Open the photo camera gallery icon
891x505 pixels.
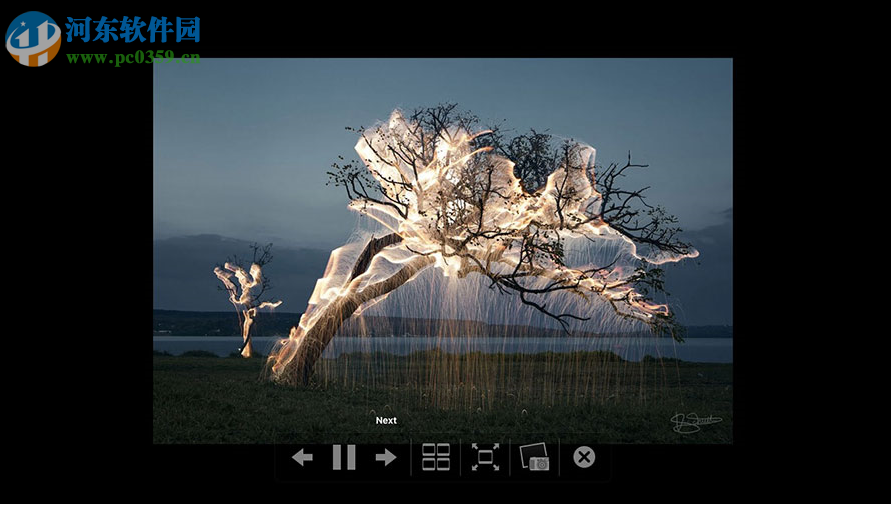(535, 457)
